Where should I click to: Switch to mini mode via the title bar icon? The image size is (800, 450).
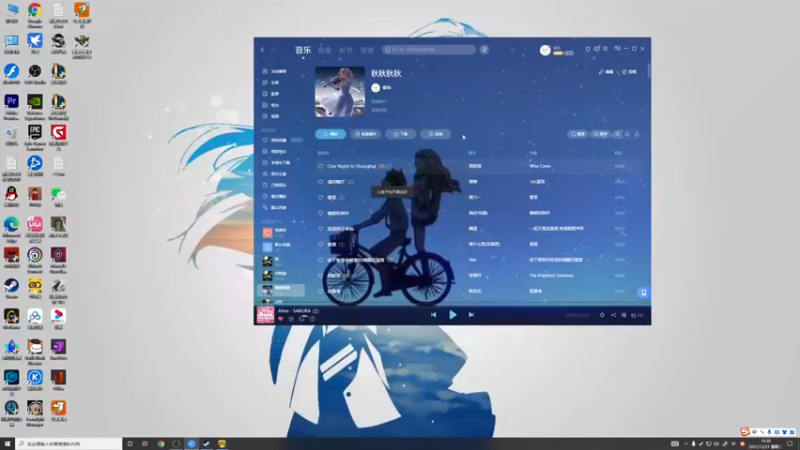click(617, 49)
